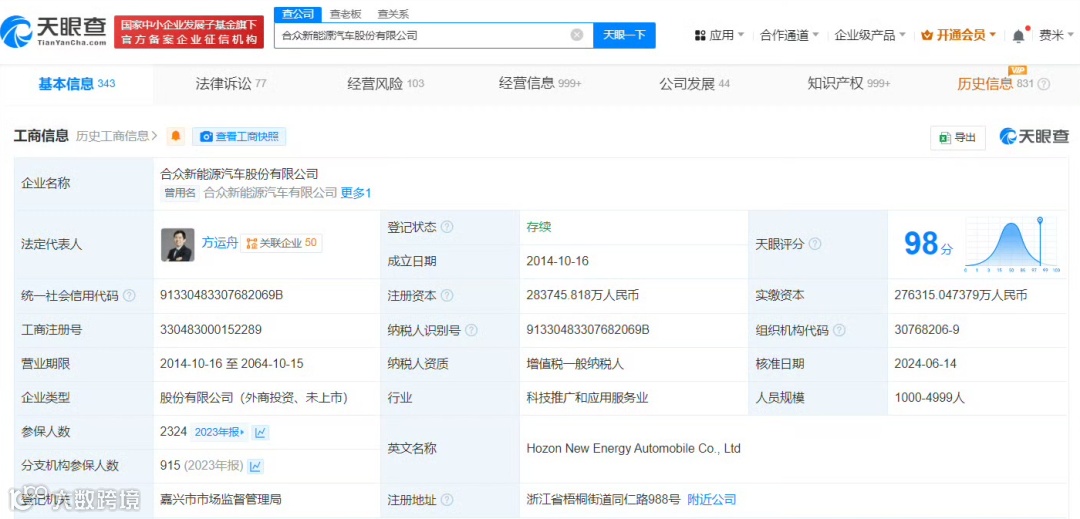Viewport: 1080px width, 519px height.
Task: Click the 组织机构代码 value 30768206-9
Action: click(926, 330)
